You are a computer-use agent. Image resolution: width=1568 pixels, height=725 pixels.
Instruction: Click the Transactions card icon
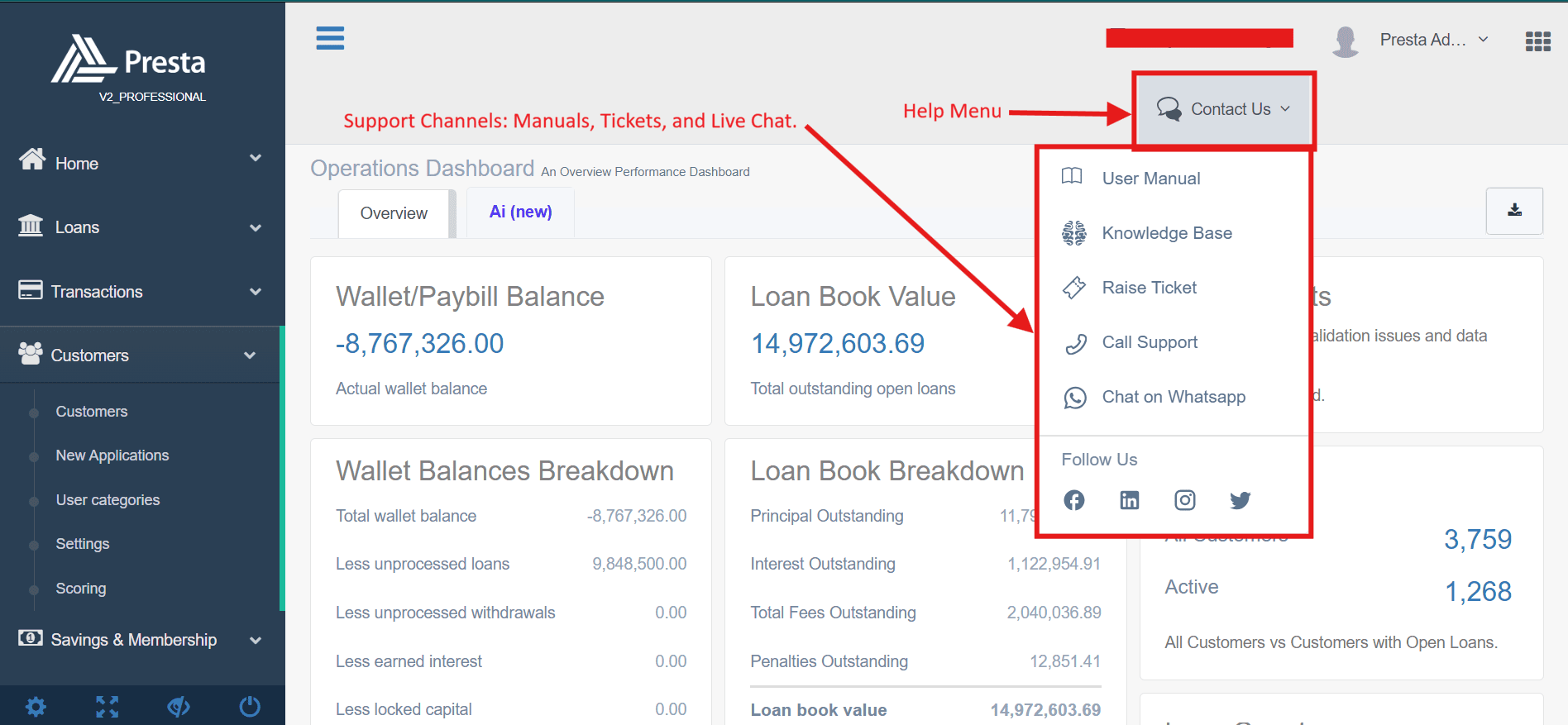coord(31,289)
